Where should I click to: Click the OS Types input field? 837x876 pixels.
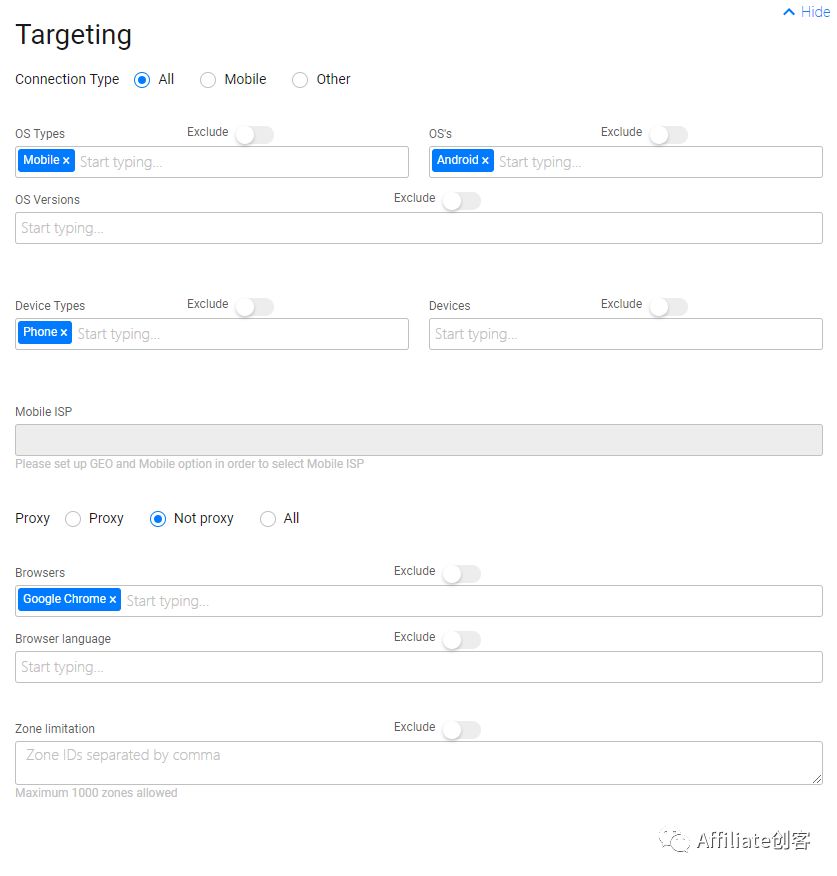pos(212,162)
